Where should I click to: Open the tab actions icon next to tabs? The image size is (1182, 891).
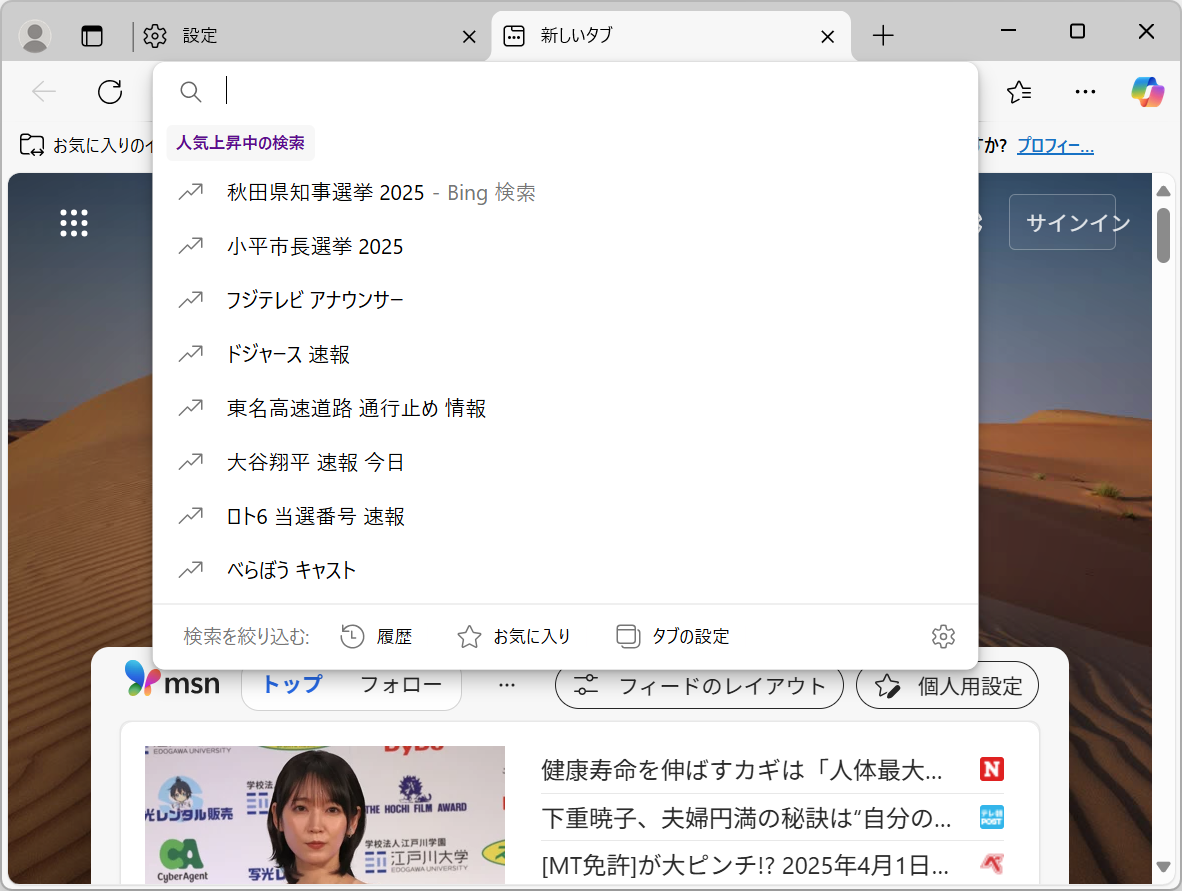92,35
